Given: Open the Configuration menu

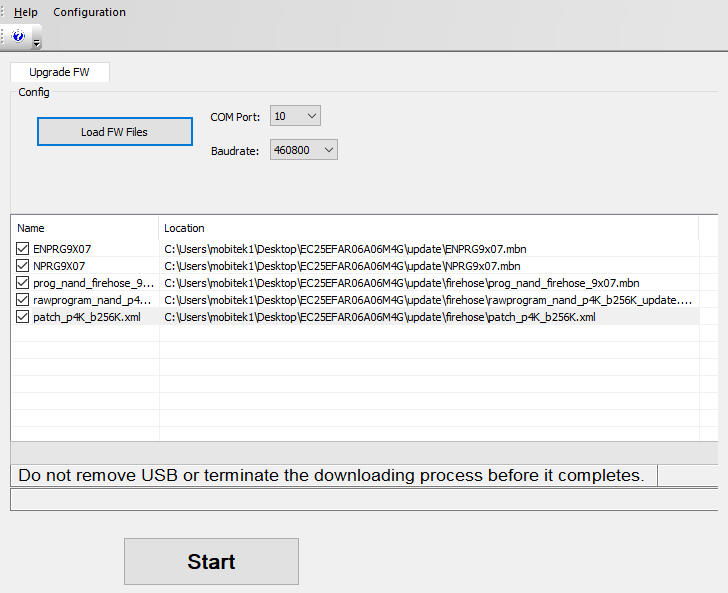Looking at the screenshot, I should [x=89, y=12].
